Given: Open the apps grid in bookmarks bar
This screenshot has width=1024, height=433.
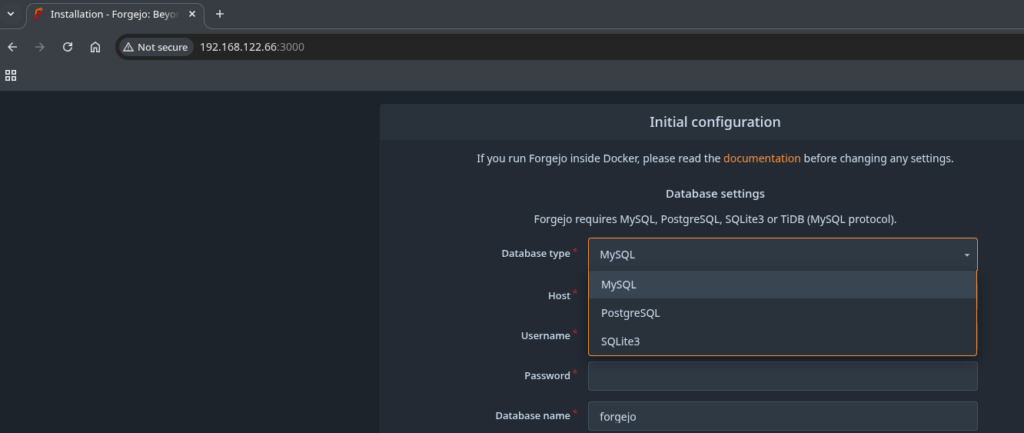Looking at the screenshot, I should coord(12,75).
